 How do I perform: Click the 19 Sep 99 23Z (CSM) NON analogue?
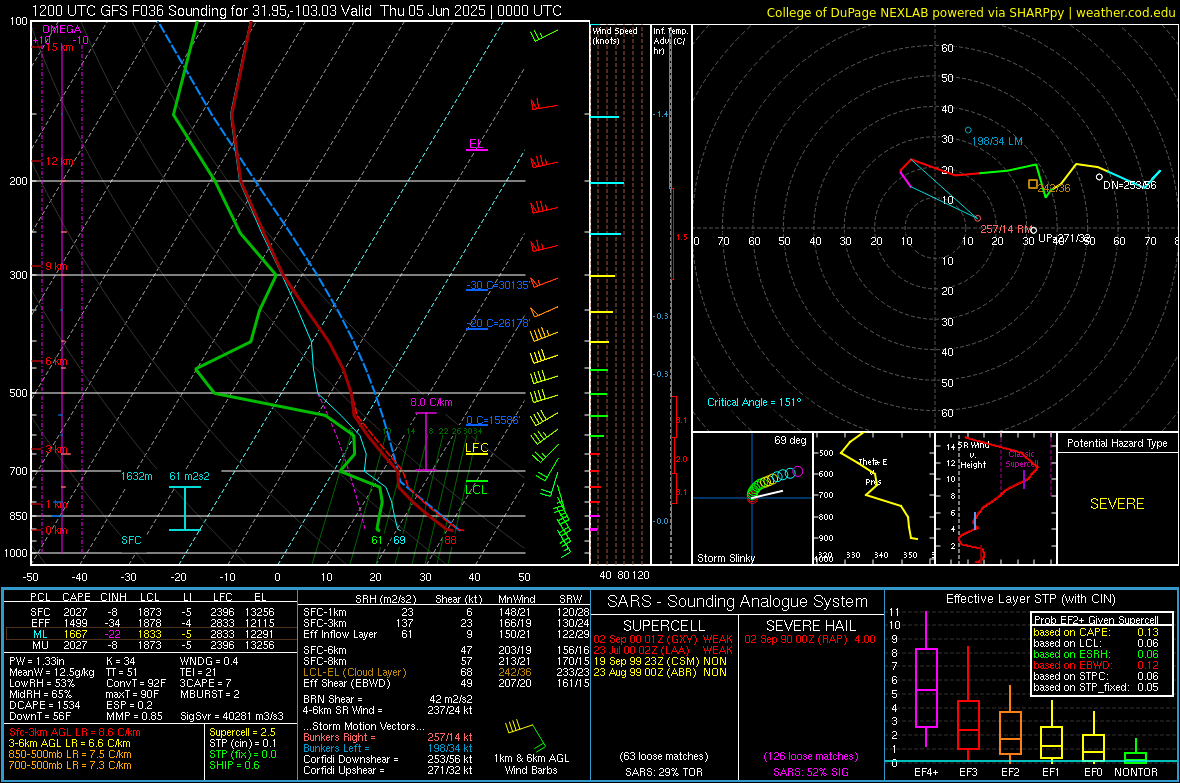coord(660,661)
